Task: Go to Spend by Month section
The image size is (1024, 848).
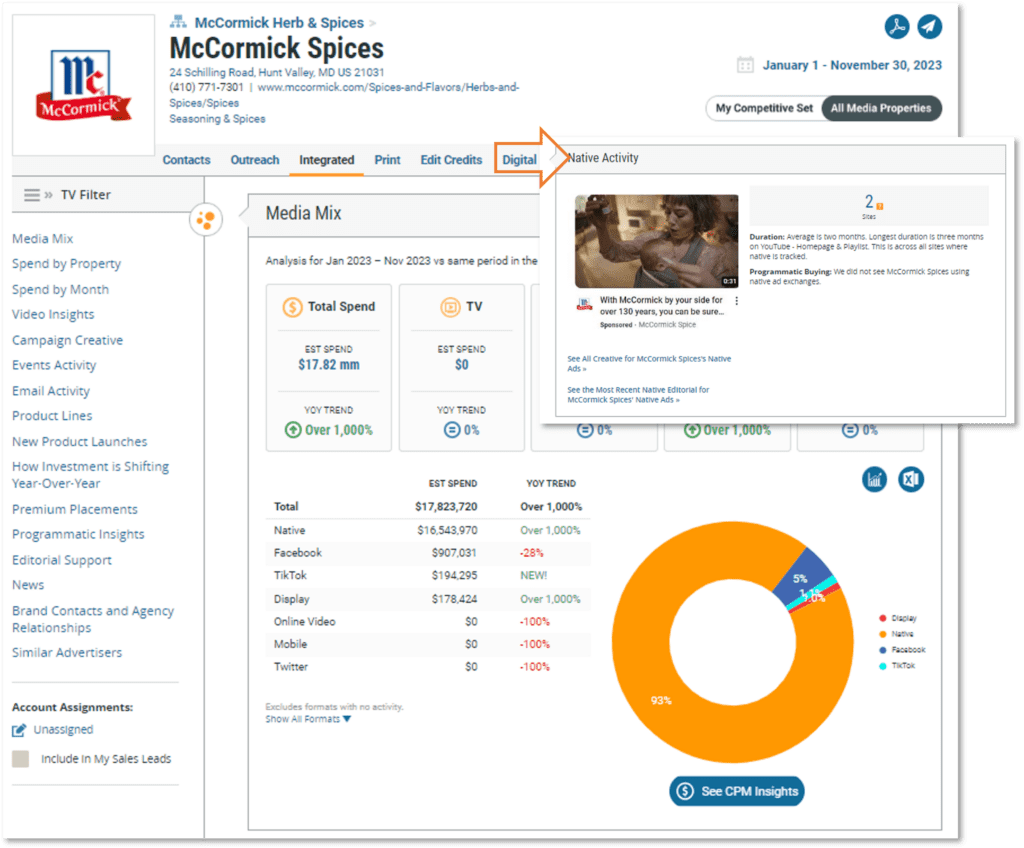Action: click(60, 289)
